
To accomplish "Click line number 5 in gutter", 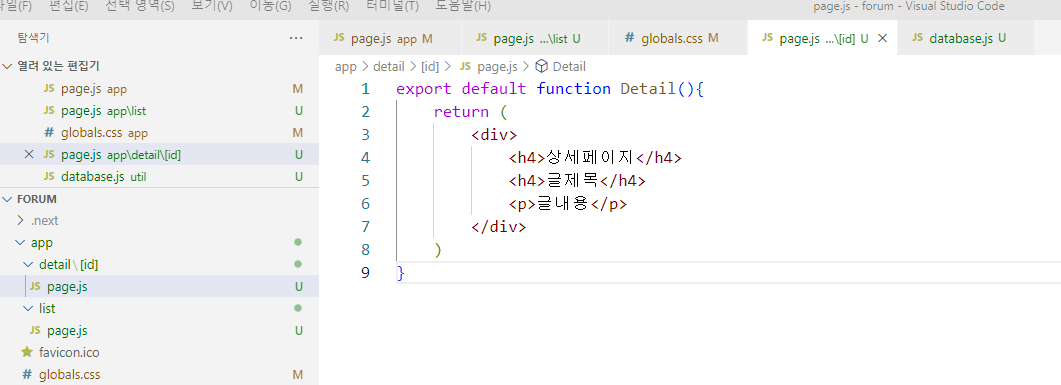I will tap(365, 181).
